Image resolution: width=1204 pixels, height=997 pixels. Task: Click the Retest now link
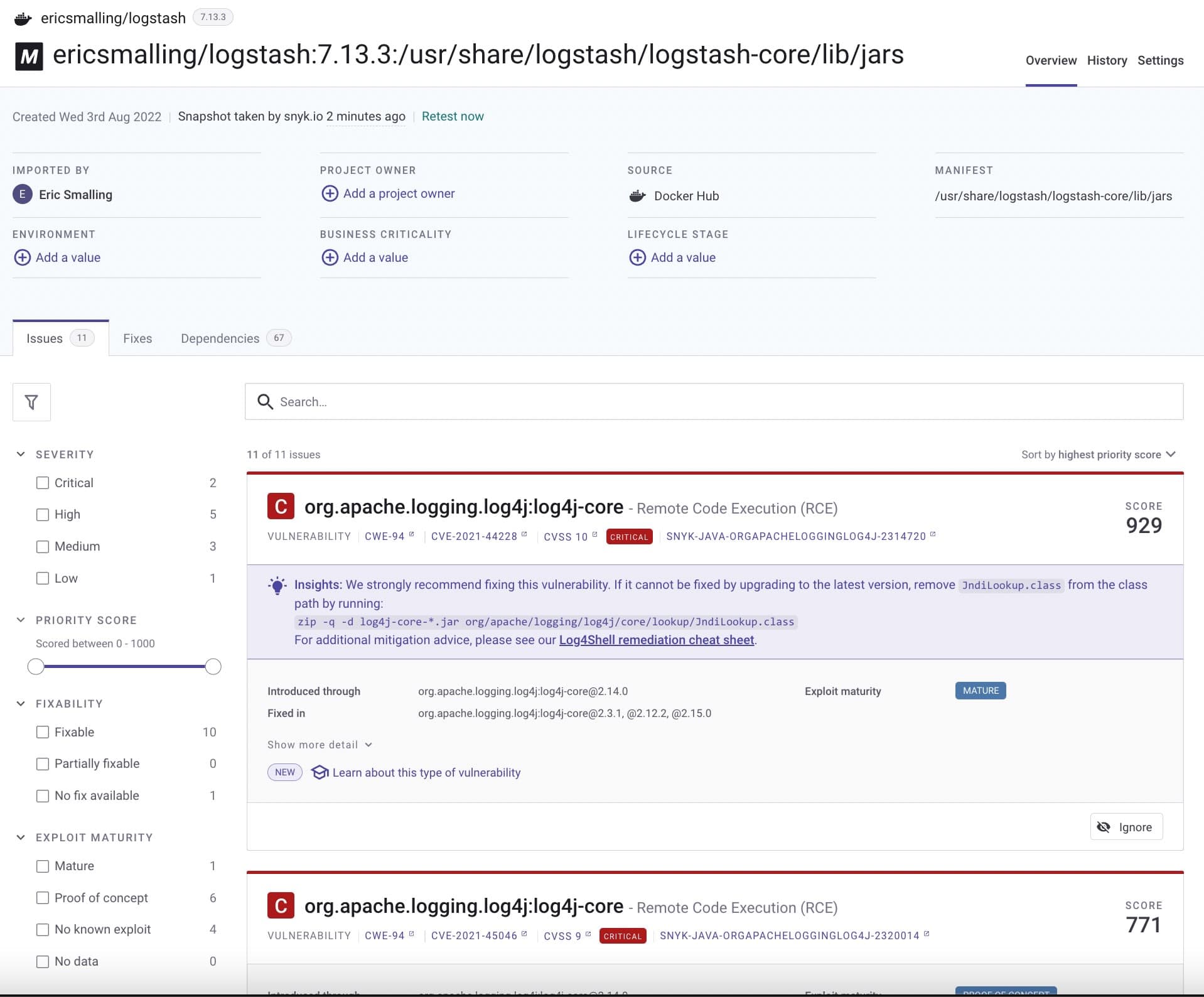(x=453, y=116)
